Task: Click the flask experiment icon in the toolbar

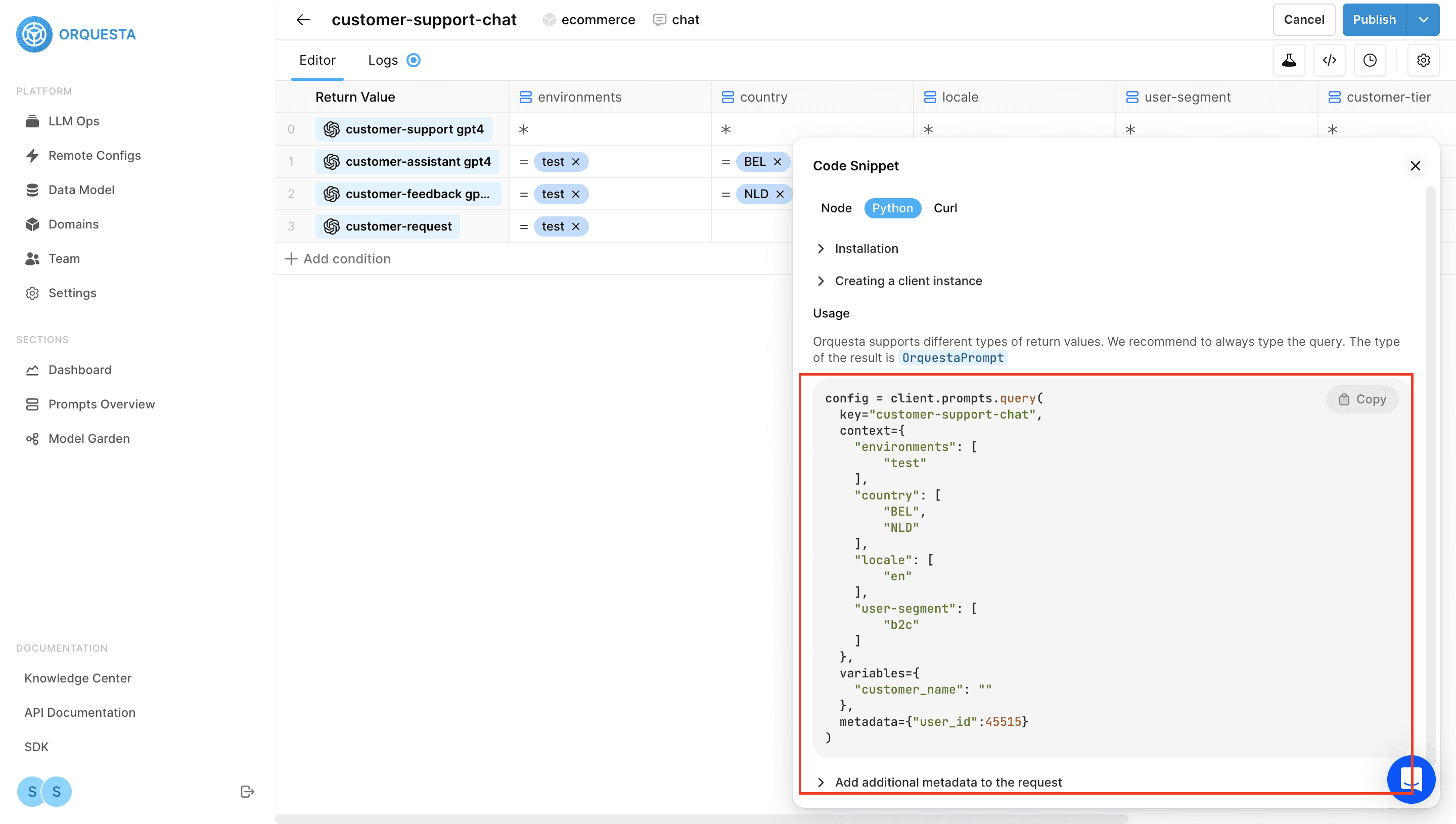Action: point(1289,60)
